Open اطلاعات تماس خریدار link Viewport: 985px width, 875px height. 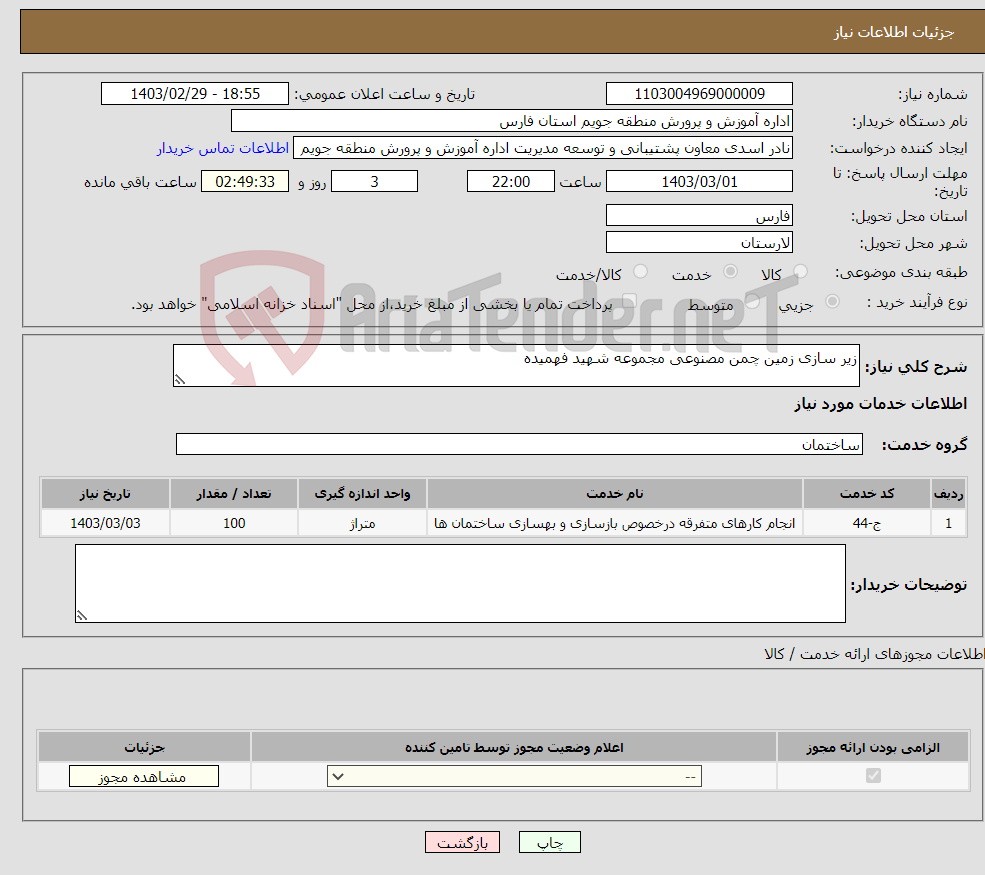223,148
